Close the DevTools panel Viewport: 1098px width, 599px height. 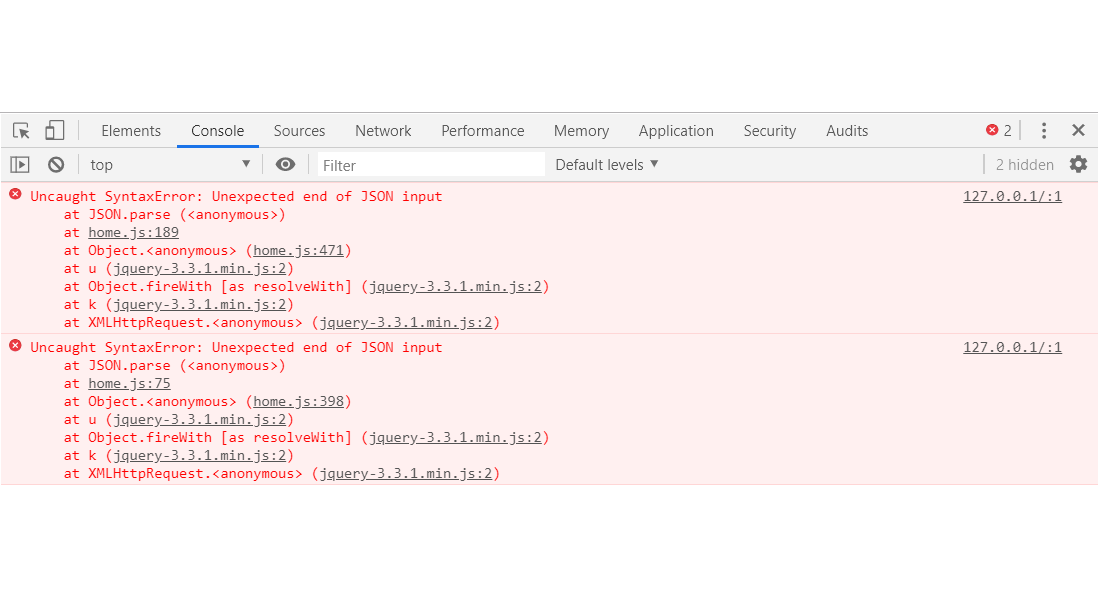(1078, 131)
